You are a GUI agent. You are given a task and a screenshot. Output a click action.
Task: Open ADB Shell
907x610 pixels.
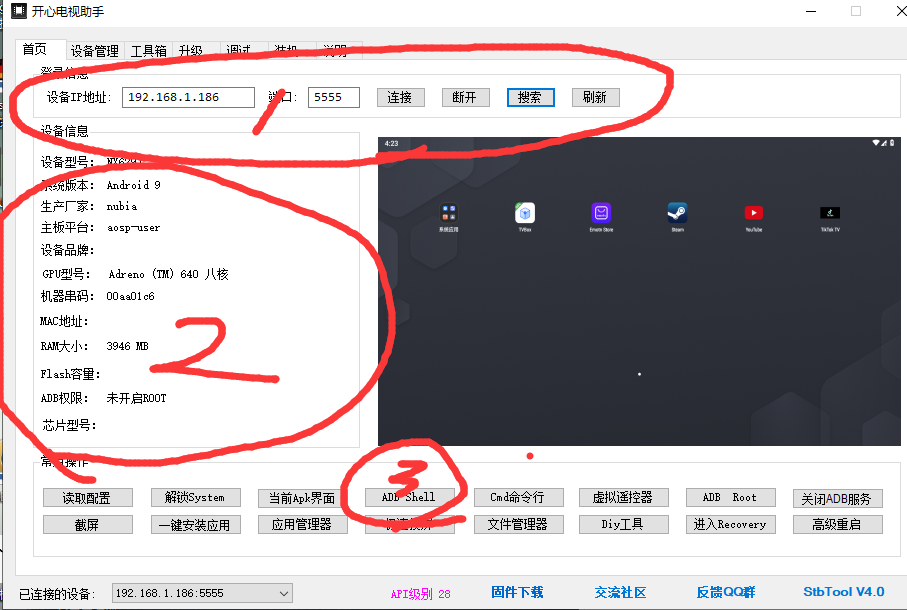pos(410,498)
